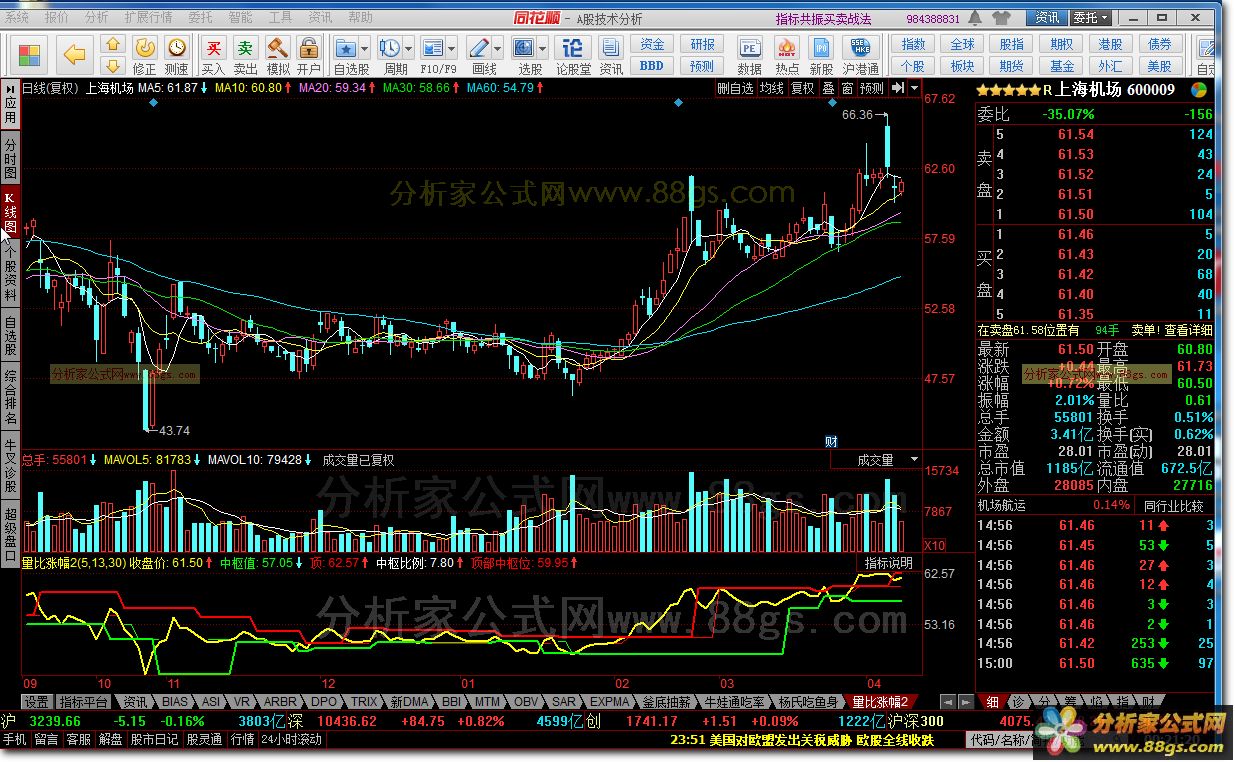Click the jump-to-end arrow in chart header
Image resolution: width=1235 pixels, height=762 pixels.
click(x=898, y=89)
